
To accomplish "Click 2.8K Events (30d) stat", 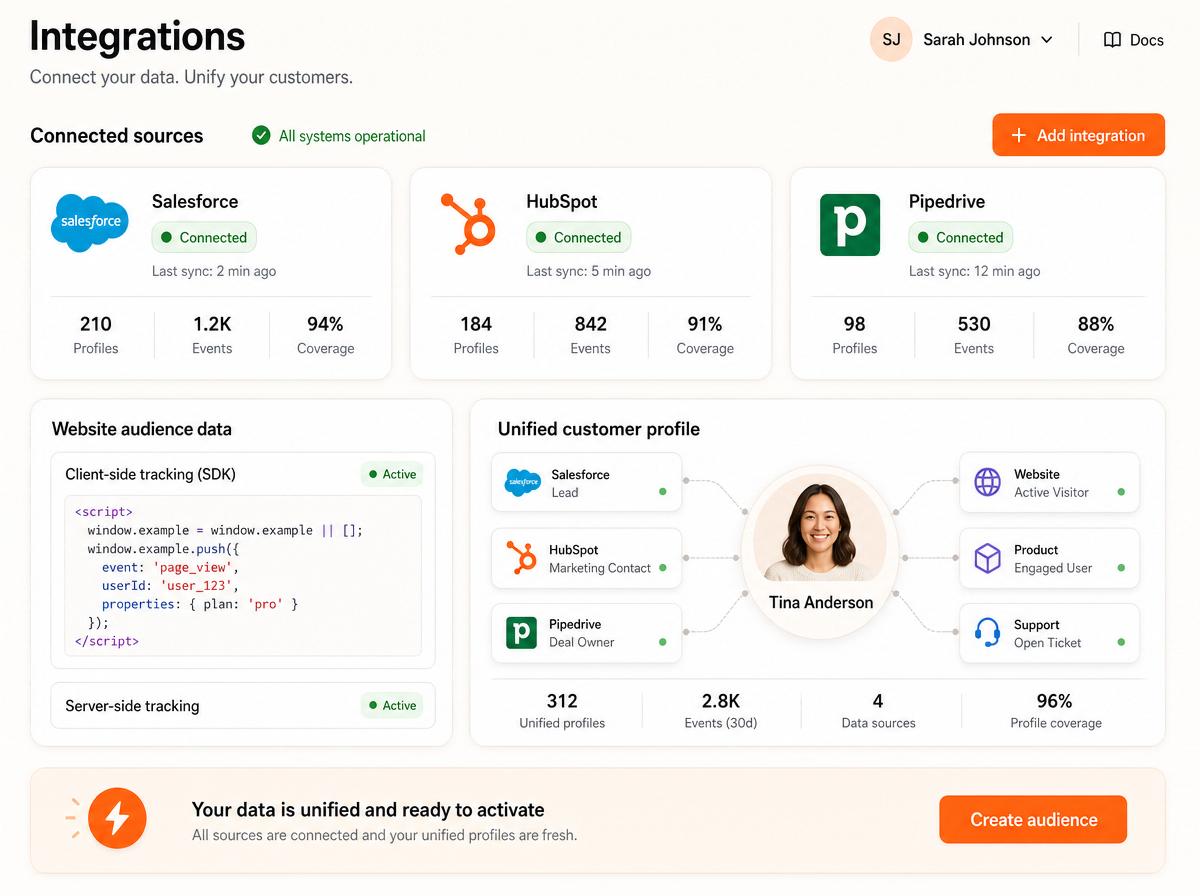I will point(721,711).
